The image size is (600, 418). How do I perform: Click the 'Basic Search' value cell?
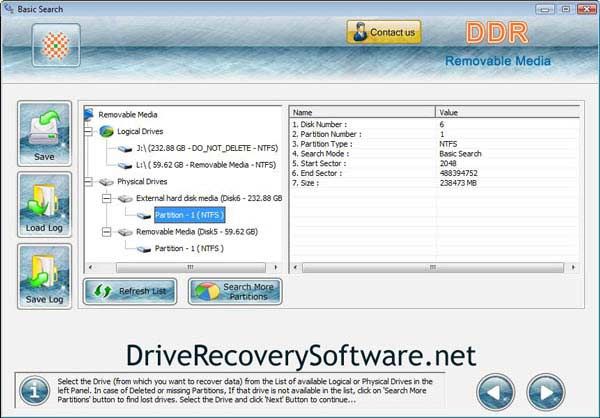(460, 154)
